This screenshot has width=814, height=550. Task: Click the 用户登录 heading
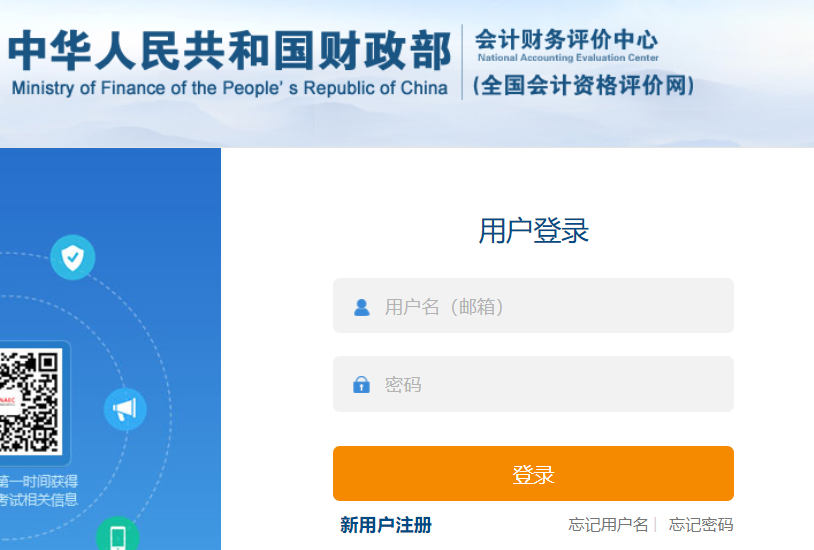click(x=533, y=231)
